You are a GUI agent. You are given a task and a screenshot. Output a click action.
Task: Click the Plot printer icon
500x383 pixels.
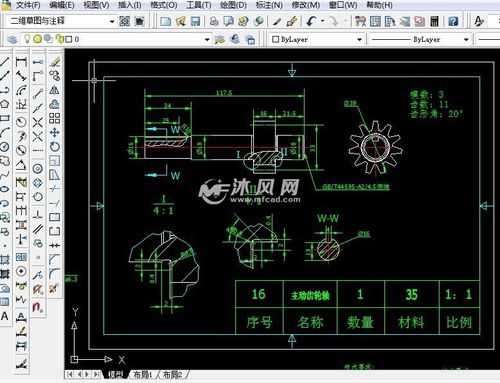point(214,21)
